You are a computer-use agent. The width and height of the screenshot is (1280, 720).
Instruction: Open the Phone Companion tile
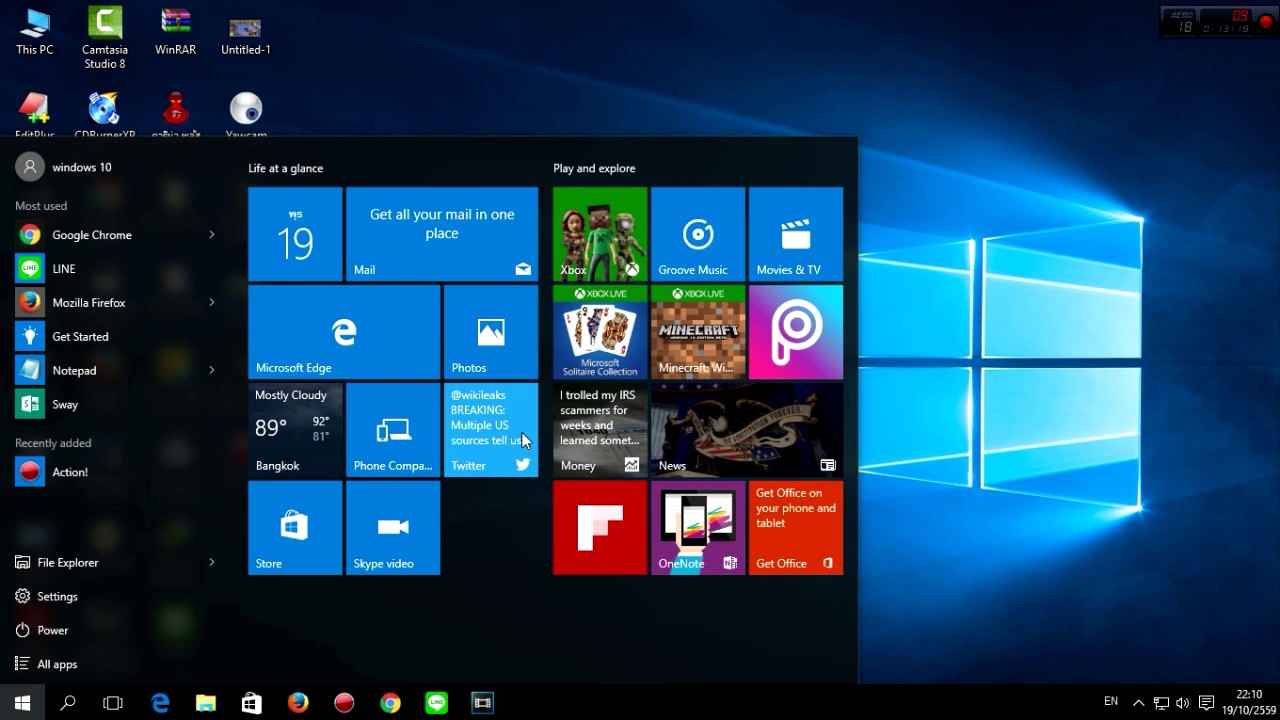[393, 430]
